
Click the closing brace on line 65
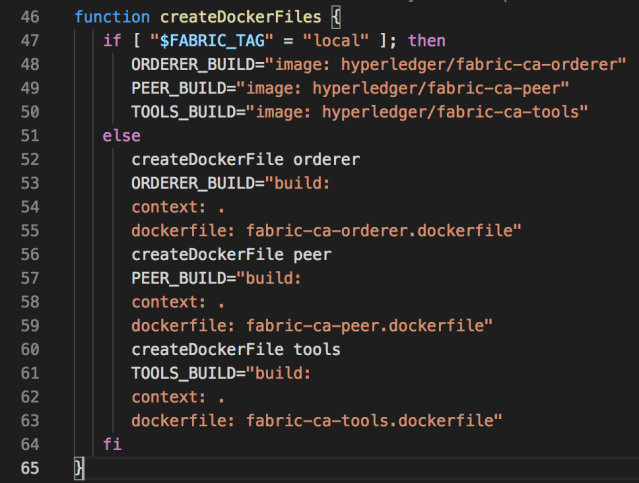(80, 467)
